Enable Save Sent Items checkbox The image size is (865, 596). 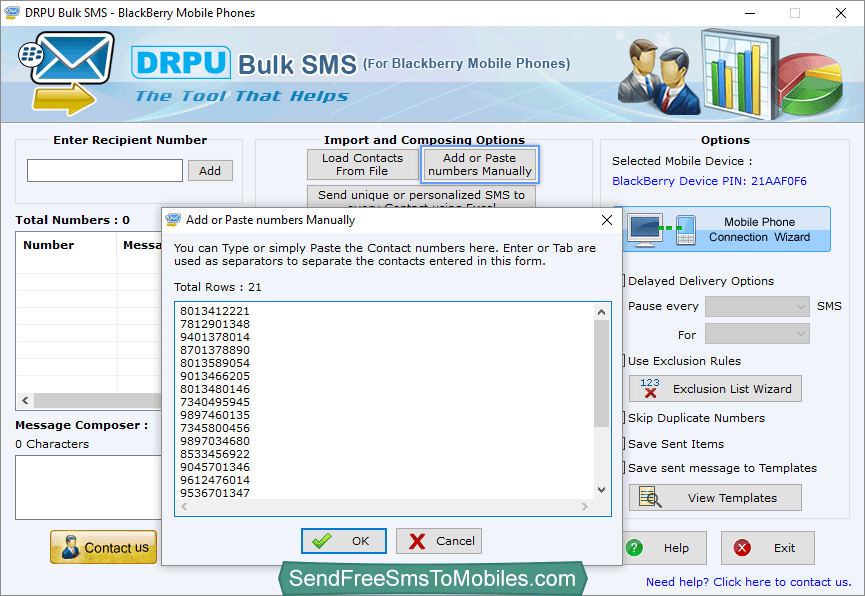click(623, 444)
